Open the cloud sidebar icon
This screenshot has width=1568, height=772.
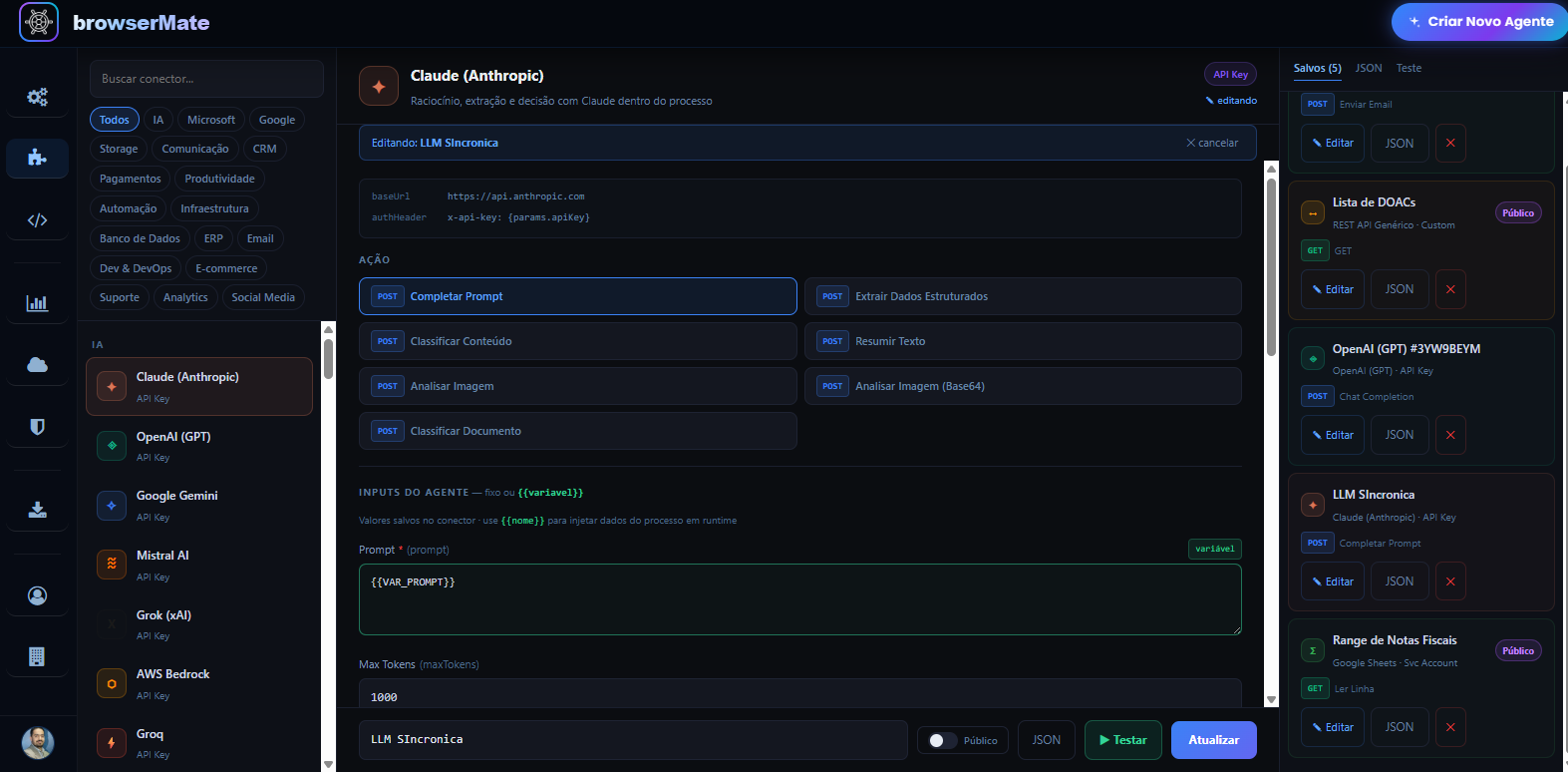[37, 365]
